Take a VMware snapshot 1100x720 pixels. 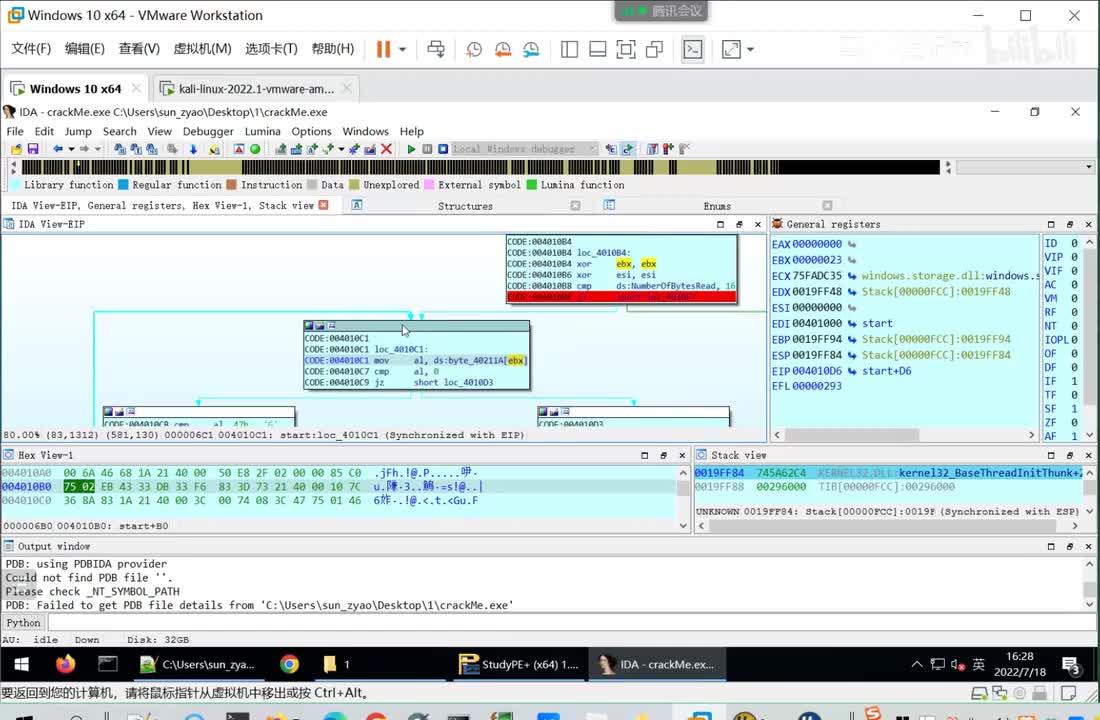coord(474,49)
